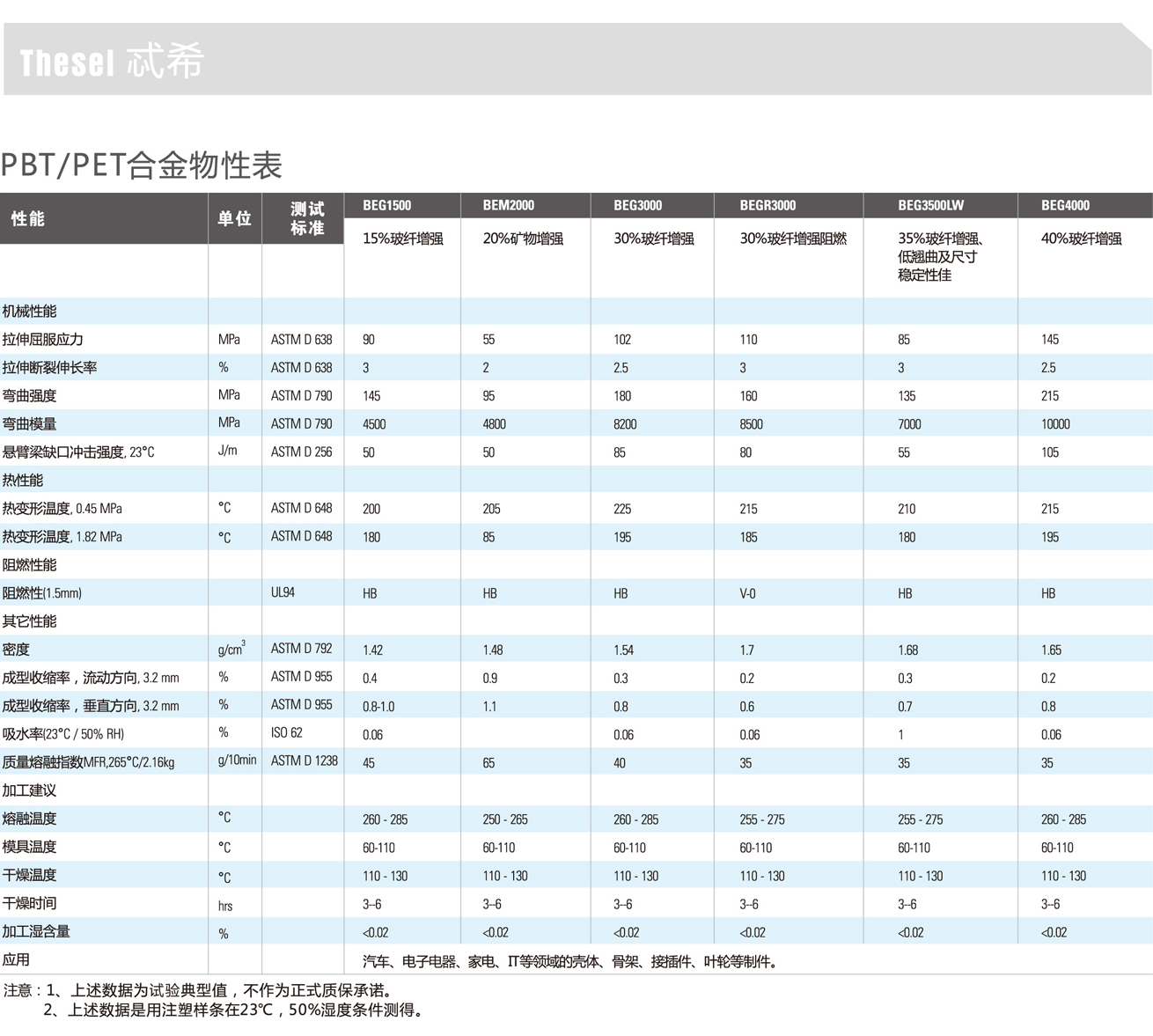This screenshot has width=1153, height=1036.
Task: Click the ISO 62 standard cell
Action: [x=286, y=733]
